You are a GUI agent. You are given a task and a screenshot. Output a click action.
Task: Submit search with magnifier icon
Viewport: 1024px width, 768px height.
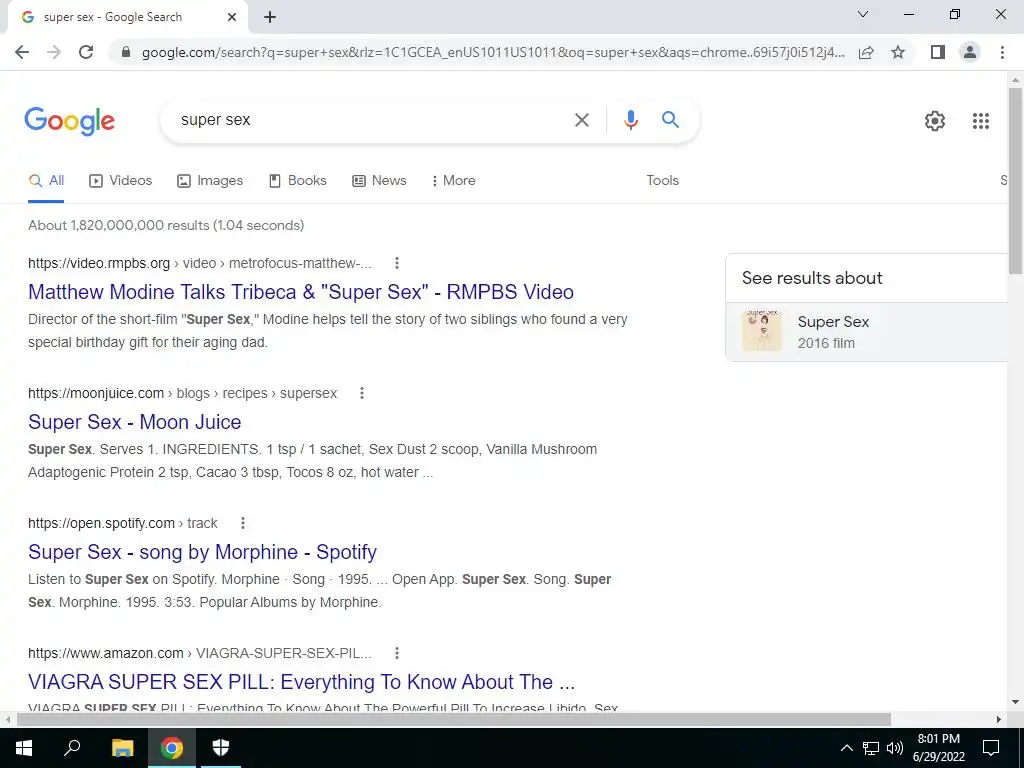click(670, 120)
